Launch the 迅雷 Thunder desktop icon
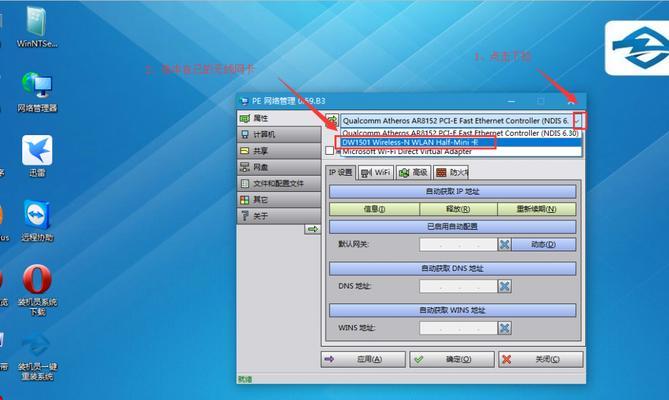 tap(37, 156)
